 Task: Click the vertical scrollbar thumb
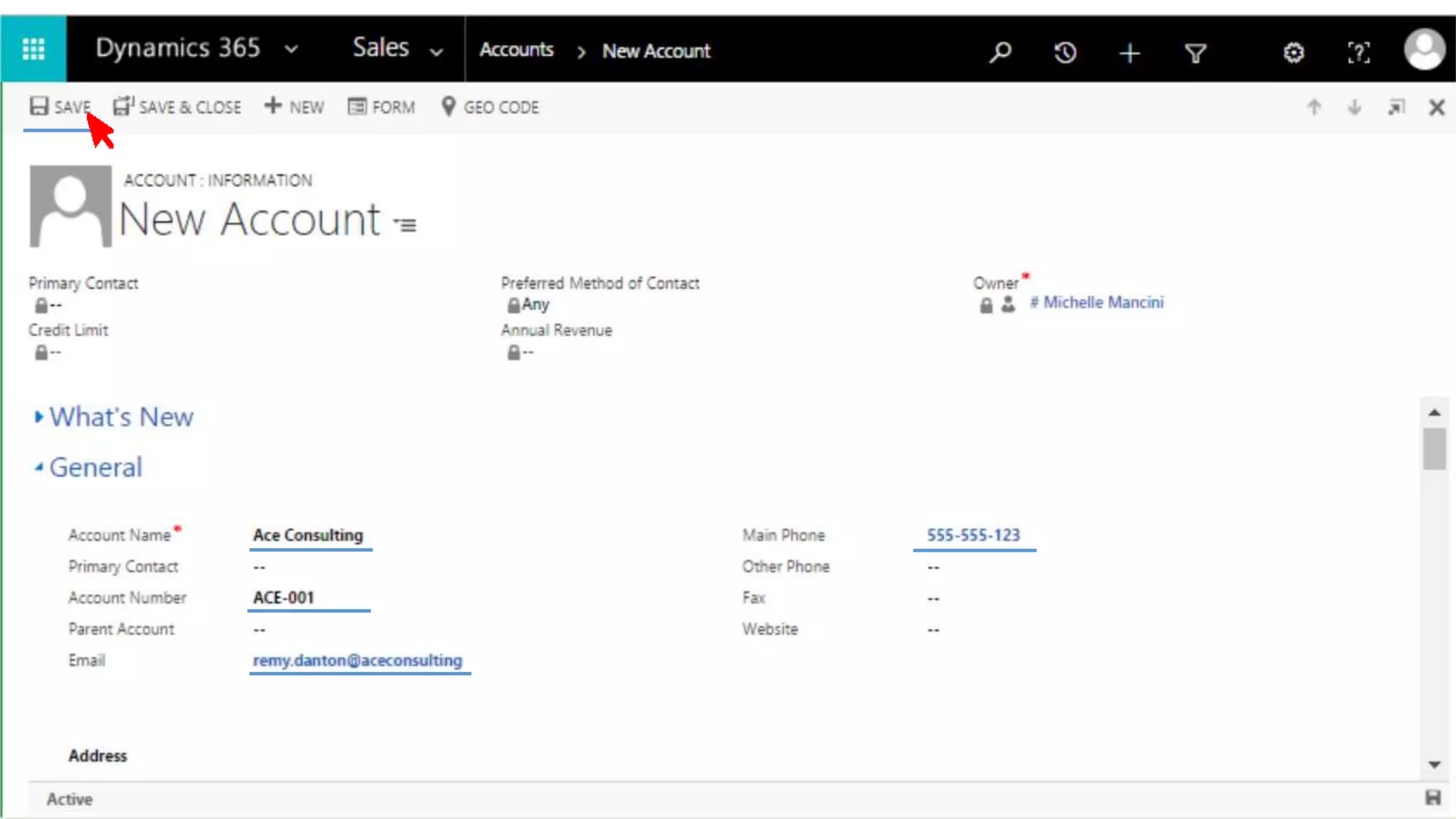(1434, 449)
